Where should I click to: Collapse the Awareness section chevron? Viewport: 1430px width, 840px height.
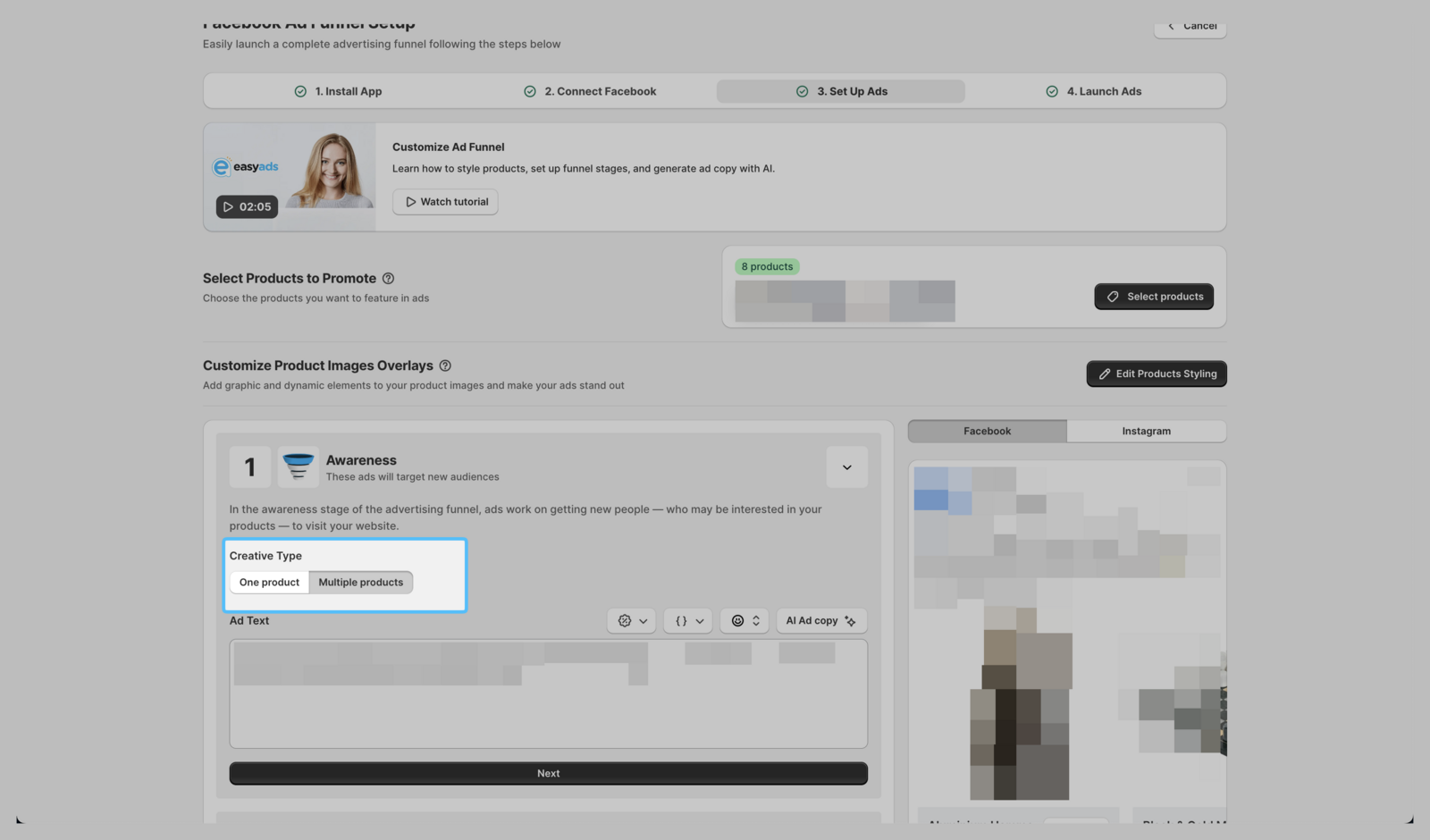(846, 467)
